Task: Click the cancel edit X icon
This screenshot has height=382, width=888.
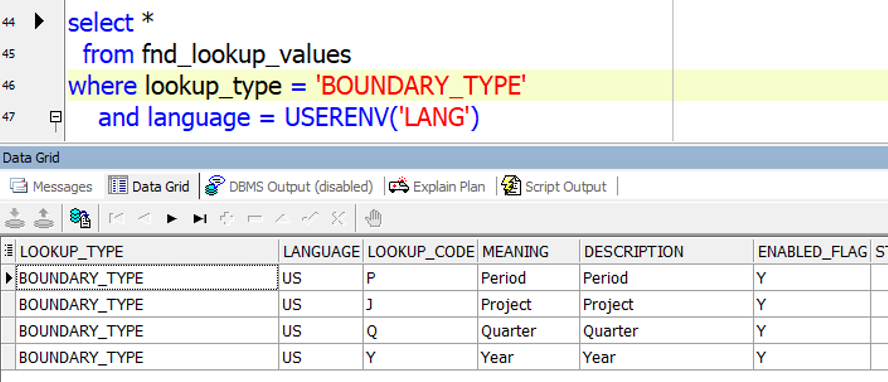Action: tap(338, 218)
